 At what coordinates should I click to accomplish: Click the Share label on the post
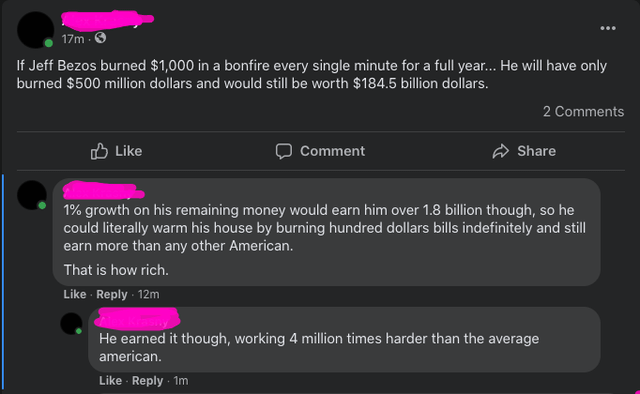pyautogui.click(x=536, y=151)
